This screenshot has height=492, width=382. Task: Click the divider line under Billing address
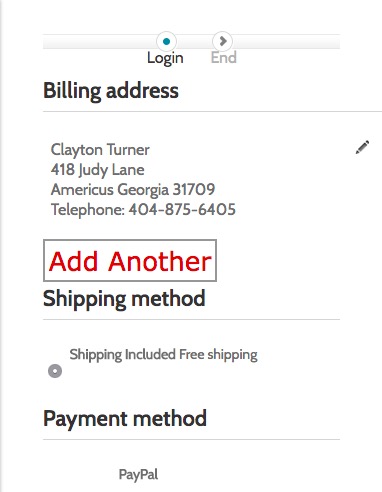[212, 111]
